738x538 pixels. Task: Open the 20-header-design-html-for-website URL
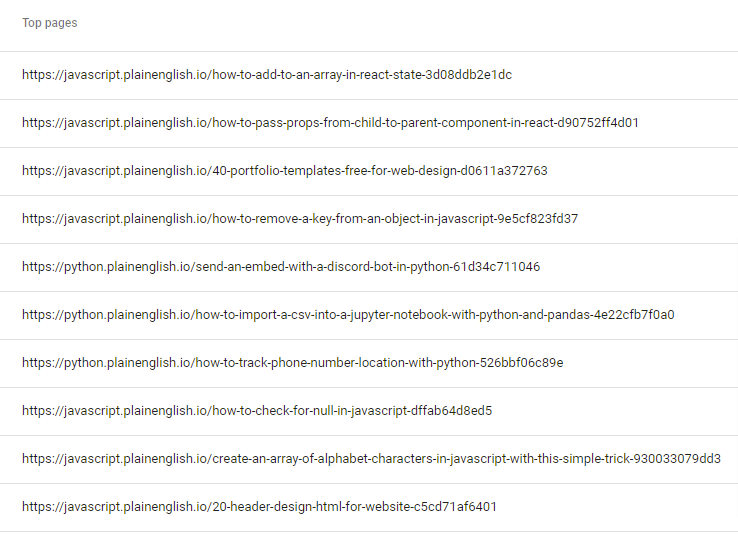point(259,507)
